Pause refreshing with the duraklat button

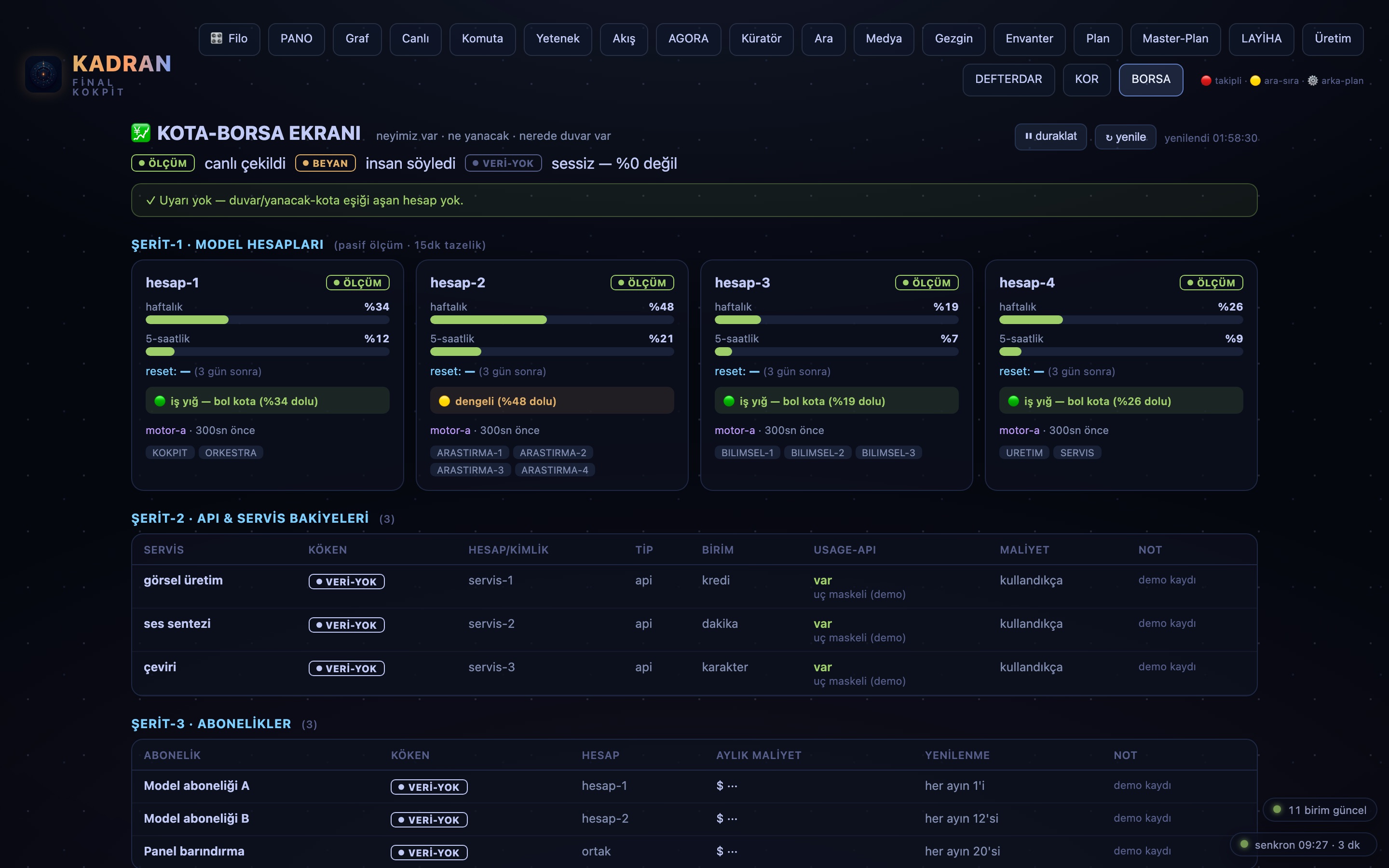click(x=1050, y=136)
